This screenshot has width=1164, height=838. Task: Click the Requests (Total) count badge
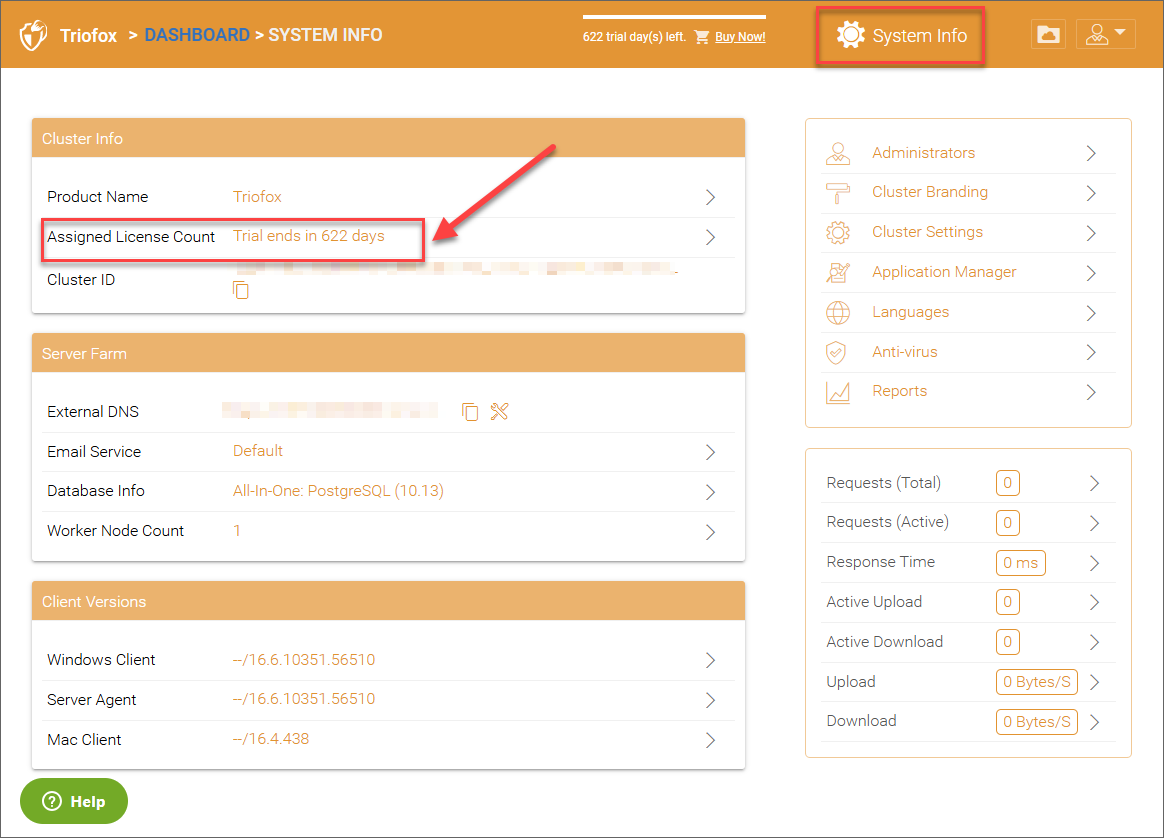[1007, 483]
